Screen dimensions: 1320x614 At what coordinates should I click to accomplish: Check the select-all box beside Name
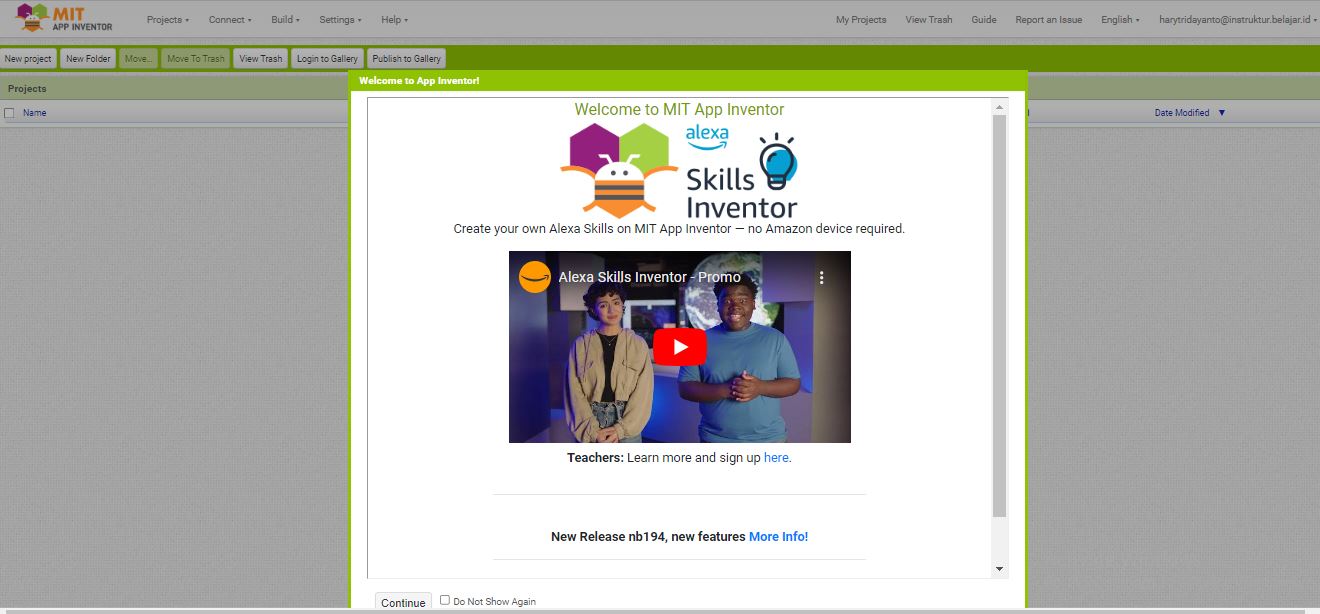[x=9, y=112]
